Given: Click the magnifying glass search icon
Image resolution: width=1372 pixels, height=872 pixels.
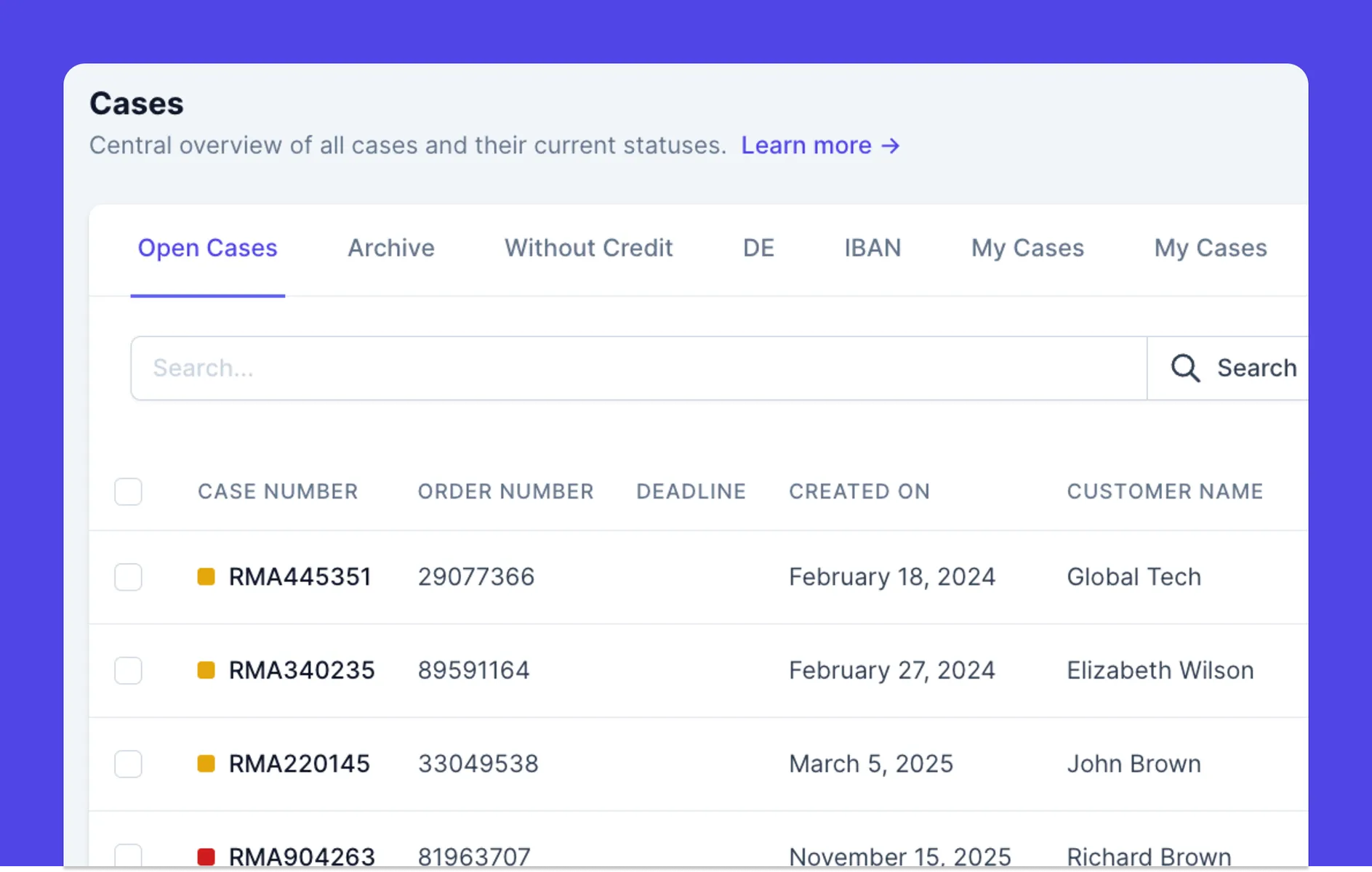Looking at the screenshot, I should [1184, 368].
